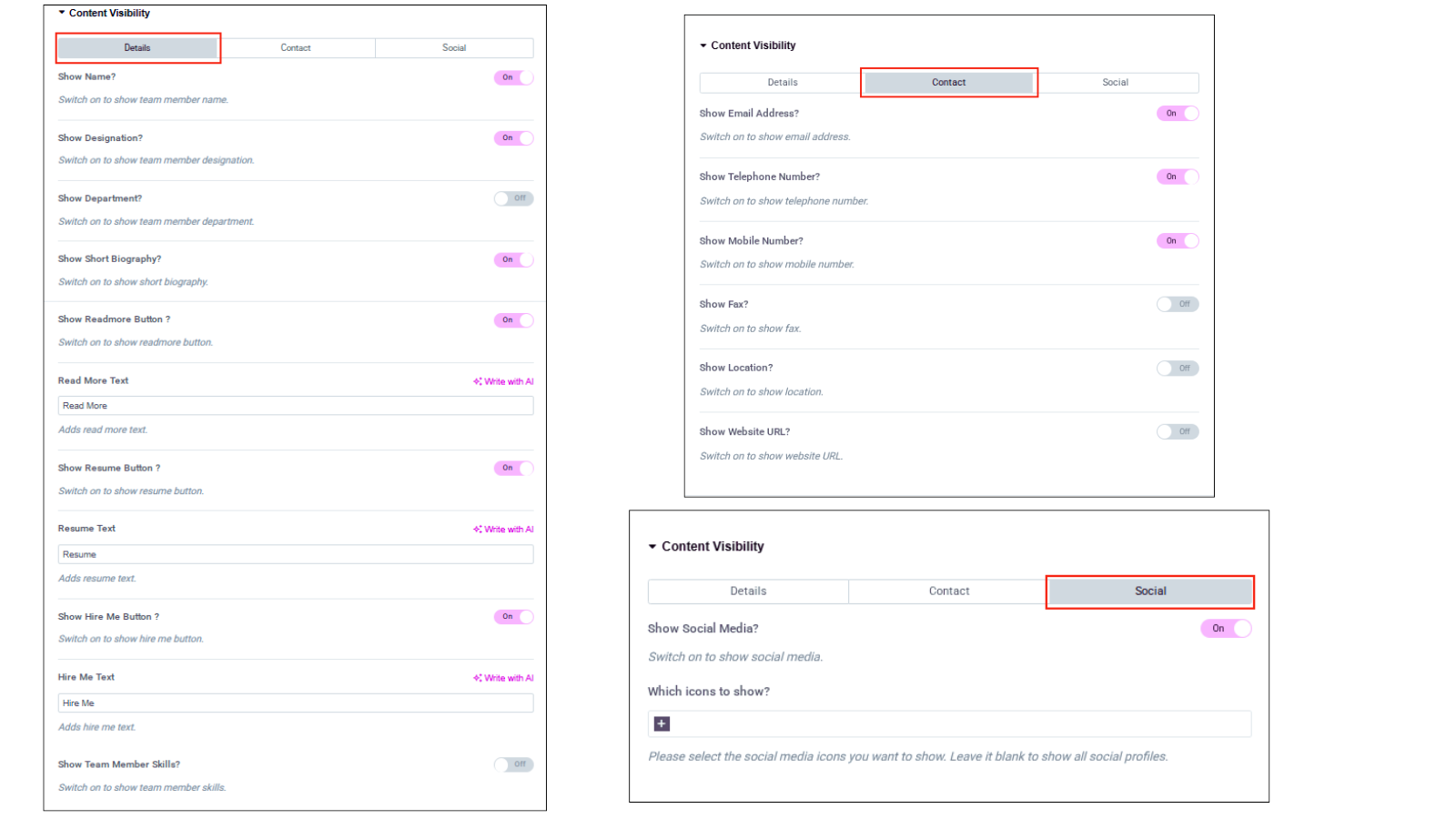Enable the Show Website URL switch

(x=1178, y=432)
